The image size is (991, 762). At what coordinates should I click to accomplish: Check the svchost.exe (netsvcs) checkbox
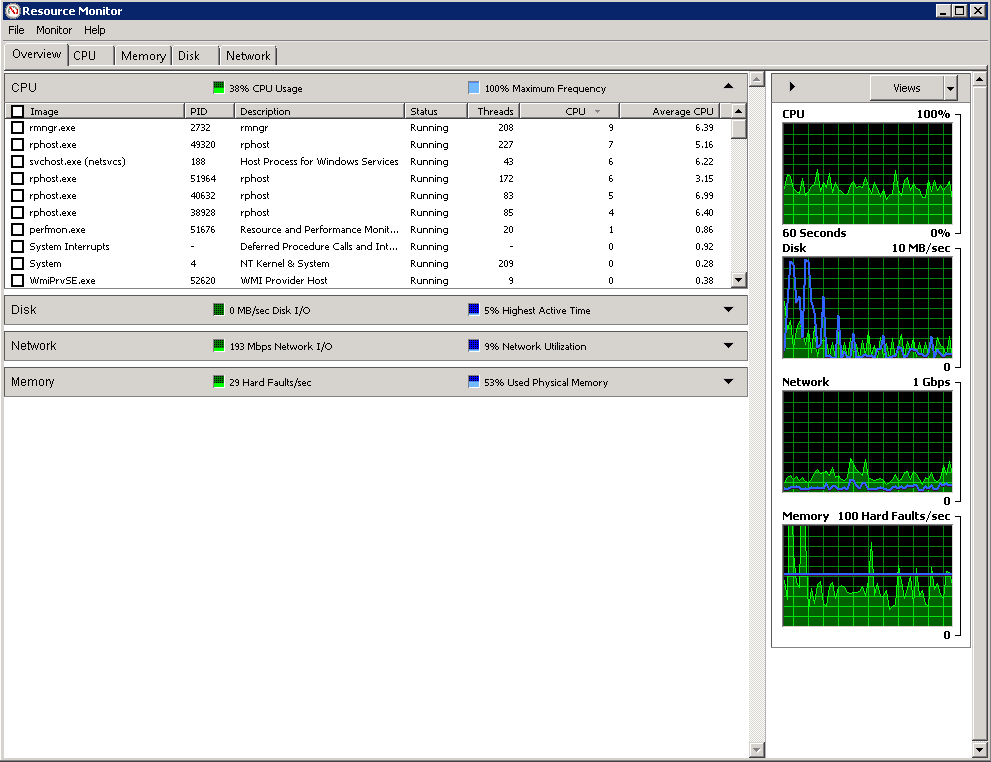click(18, 162)
